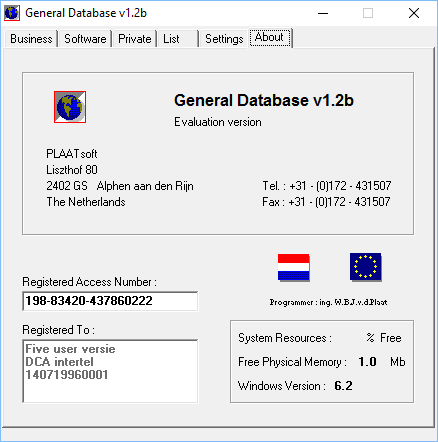The image size is (438, 442).
Task: Go to the List tab
Action: point(178,39)
